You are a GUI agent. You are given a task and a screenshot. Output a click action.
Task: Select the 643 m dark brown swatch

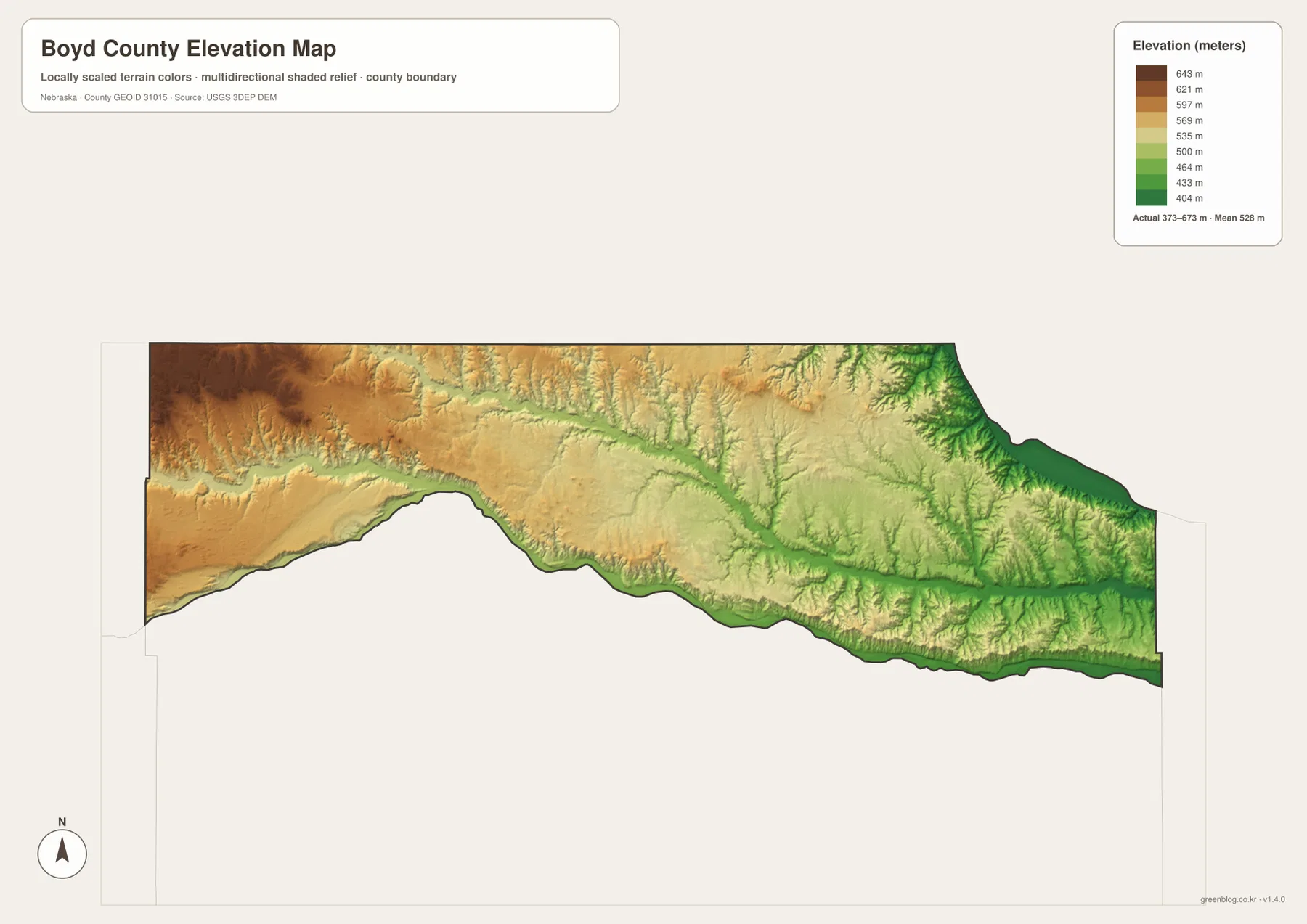coord(1151,73)
